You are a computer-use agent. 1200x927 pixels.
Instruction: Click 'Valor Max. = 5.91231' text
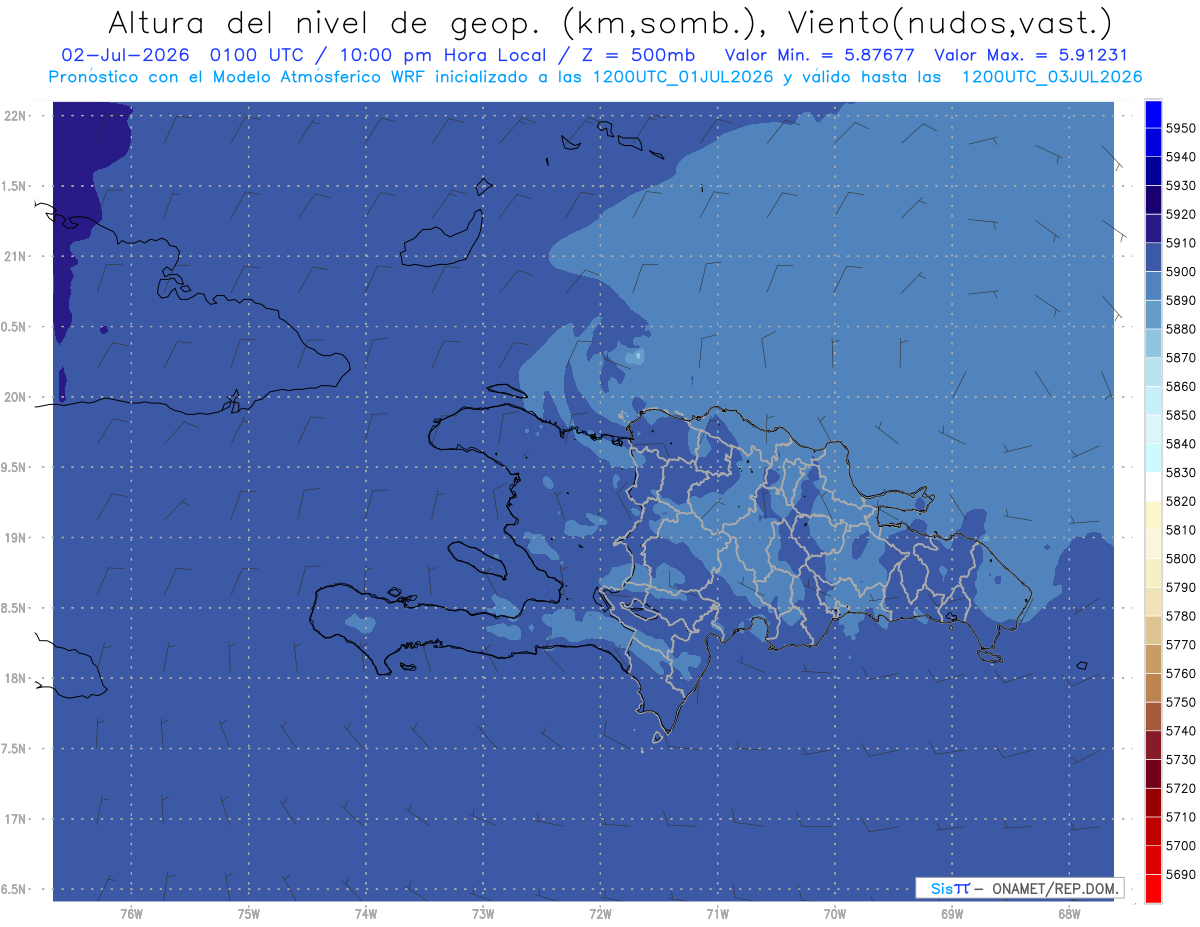click(1030, 55)
